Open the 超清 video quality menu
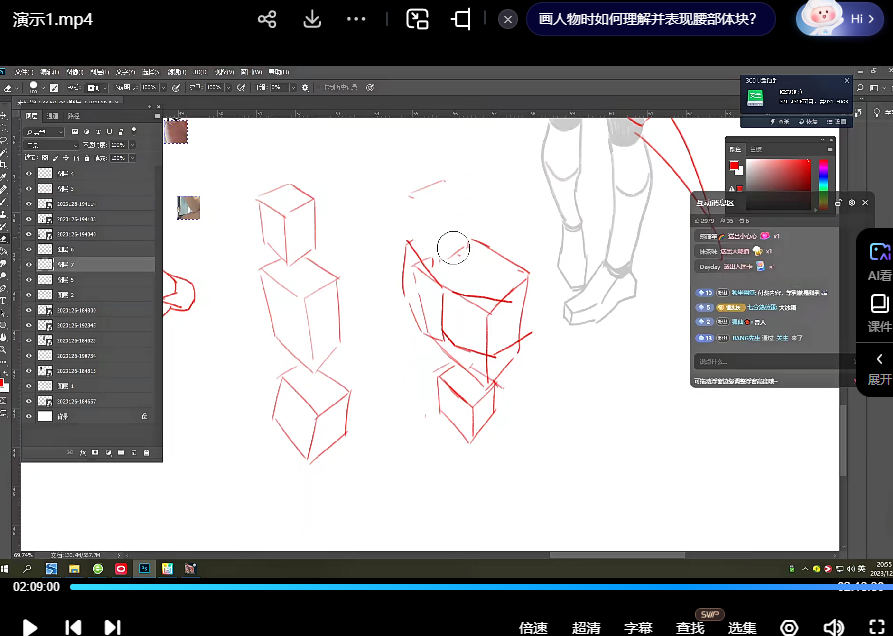This screenshot has width=893, height=636. pos(586,628)
